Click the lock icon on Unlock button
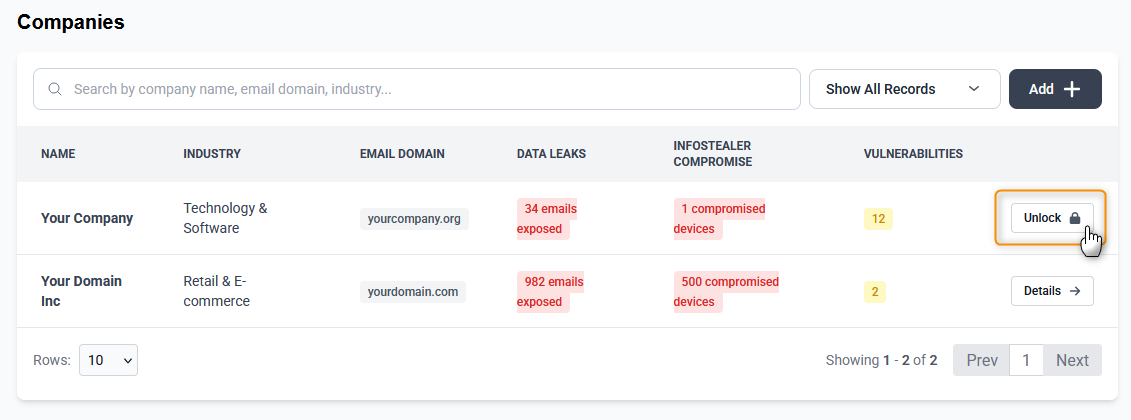The width and height of the screenshot is (1131, 420). (1075, 218)
